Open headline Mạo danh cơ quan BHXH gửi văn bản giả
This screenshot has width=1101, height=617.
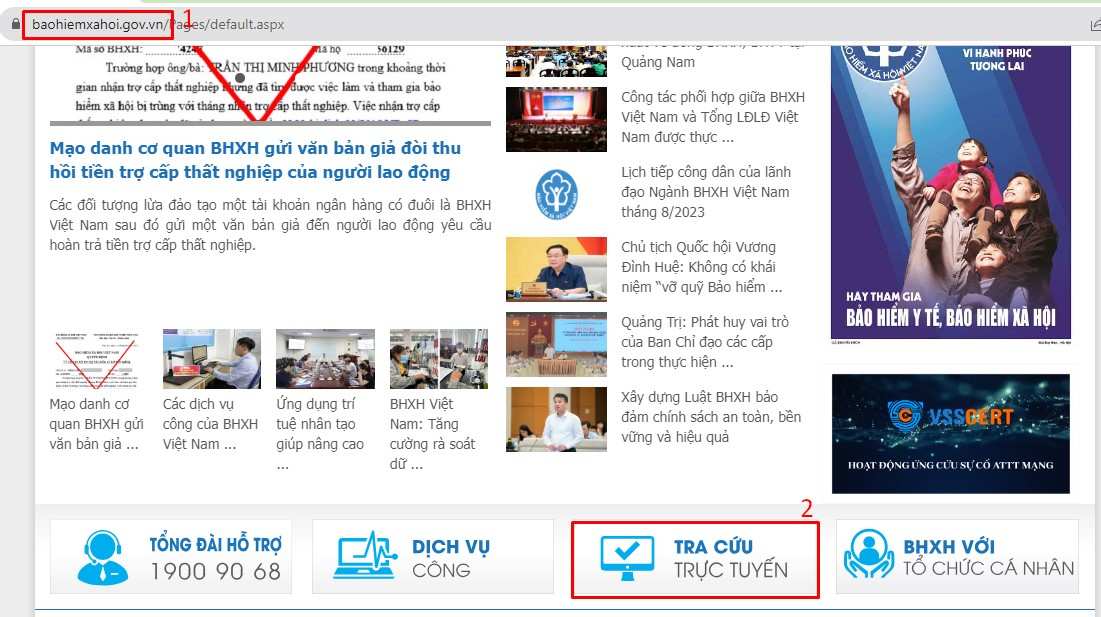[x=256, y=160]
